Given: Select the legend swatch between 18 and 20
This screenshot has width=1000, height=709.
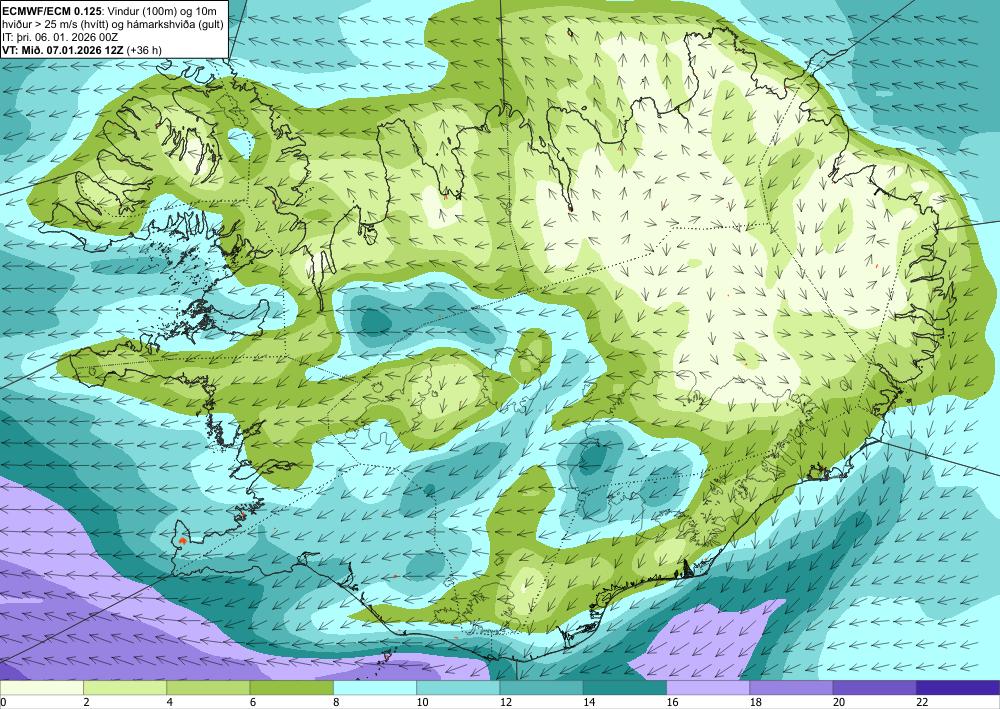Looking at the screenshot, I should pos(791,688).
